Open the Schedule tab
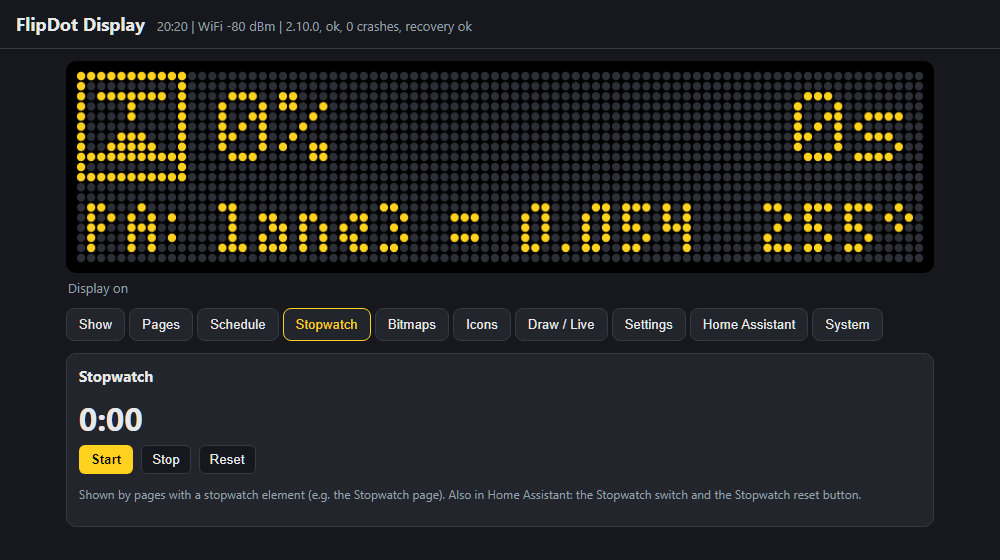The image size is (1000, 560). 238,325
